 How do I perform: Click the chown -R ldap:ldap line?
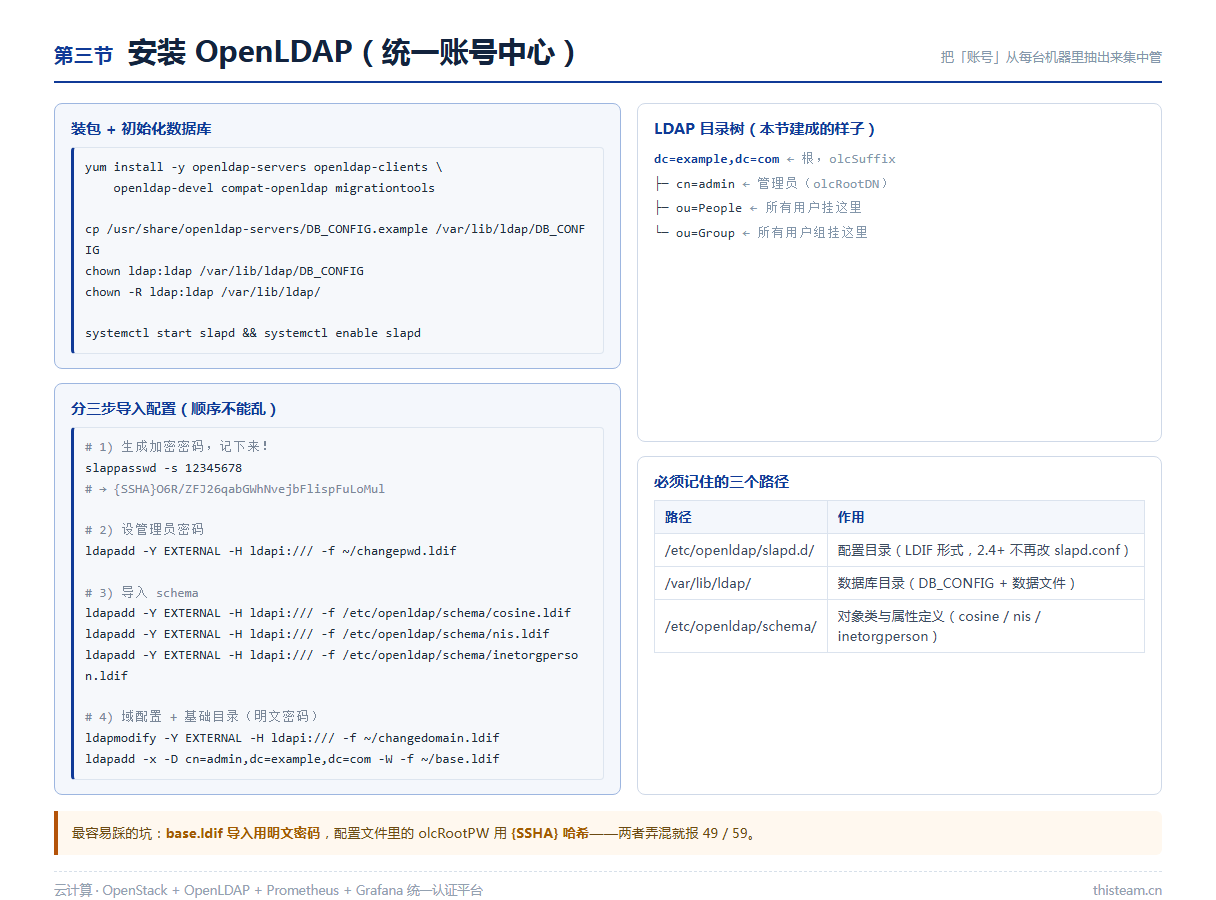203,292
